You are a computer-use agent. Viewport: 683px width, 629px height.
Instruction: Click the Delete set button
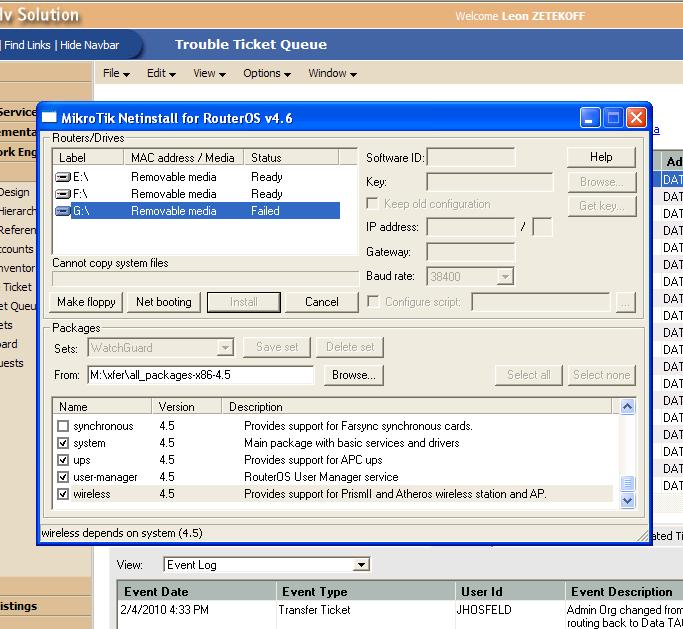350,347
